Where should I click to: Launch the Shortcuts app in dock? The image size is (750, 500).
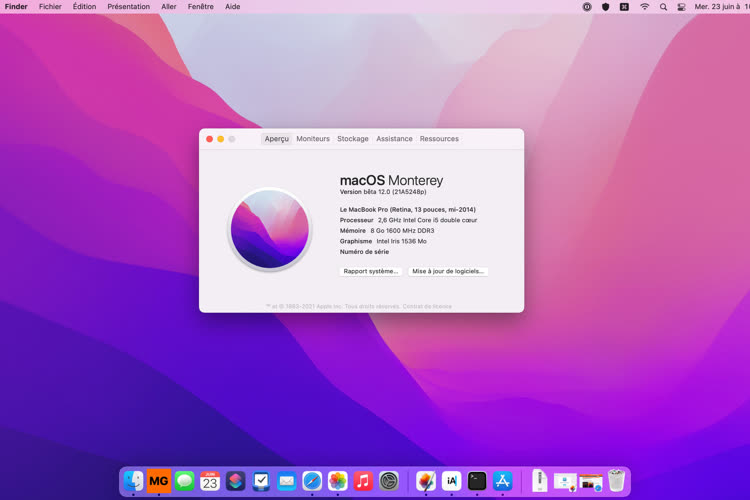click(235, 480)
